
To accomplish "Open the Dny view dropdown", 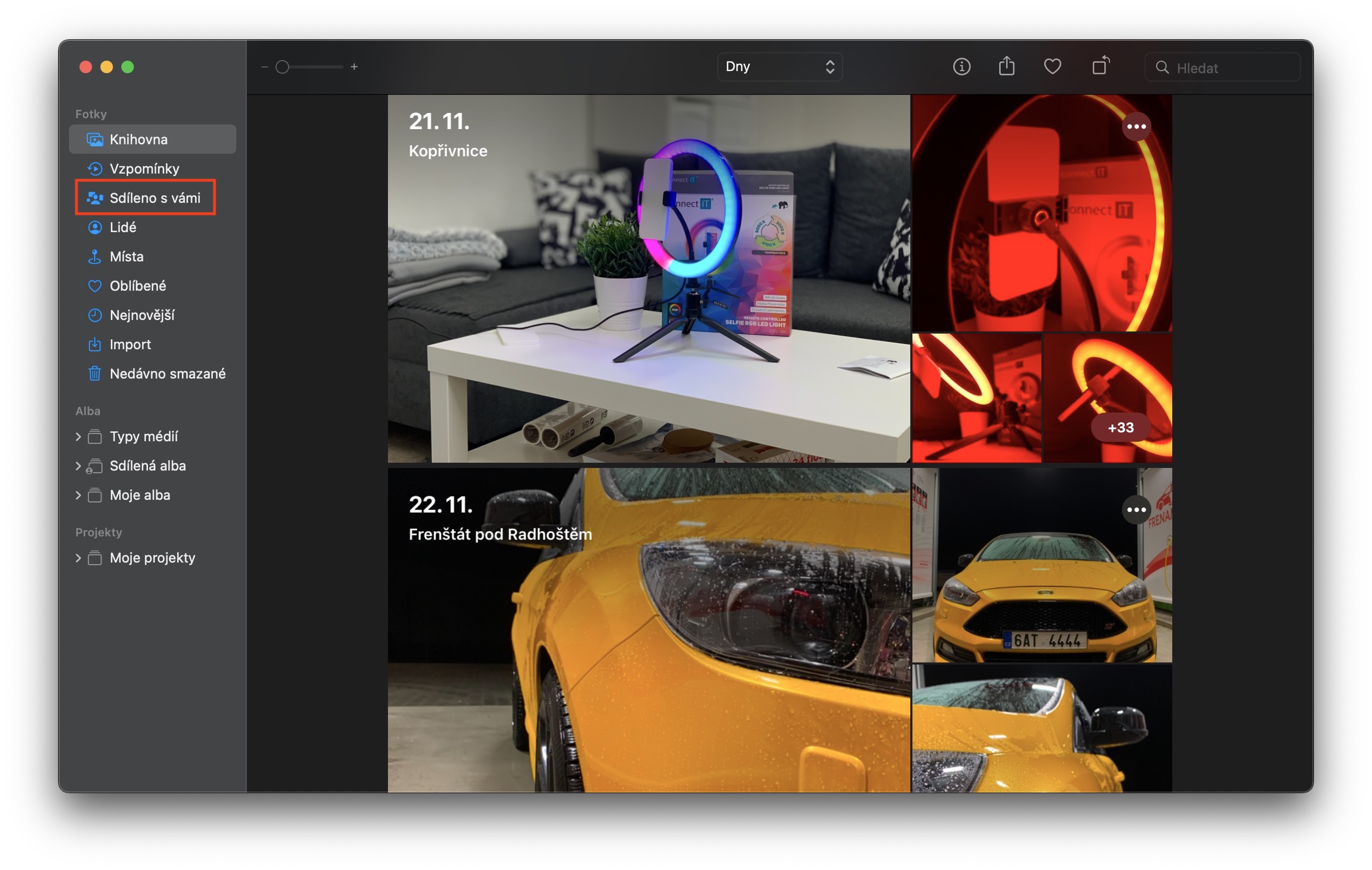I will click(779, 66).
